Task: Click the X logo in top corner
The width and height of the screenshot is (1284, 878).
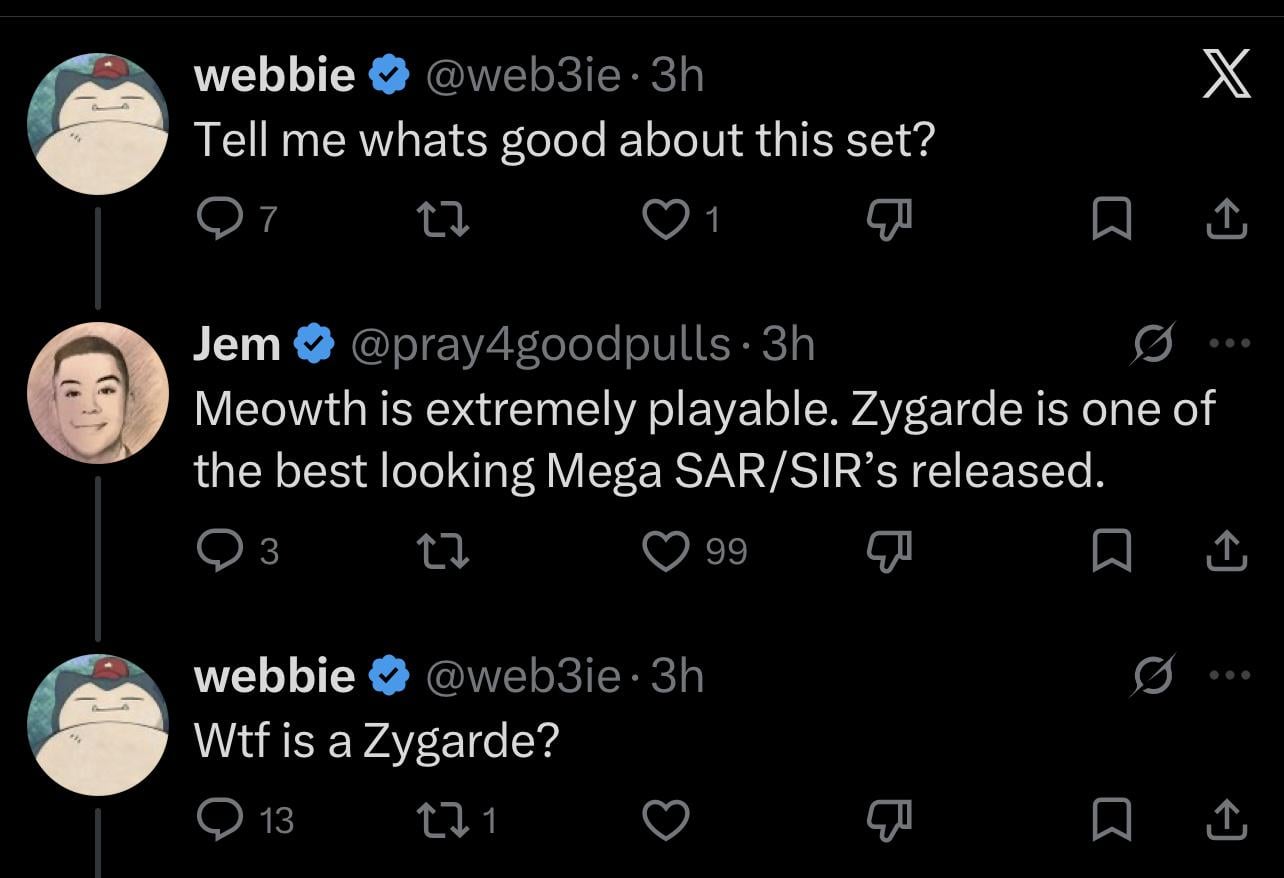Action: point(1225,77)
